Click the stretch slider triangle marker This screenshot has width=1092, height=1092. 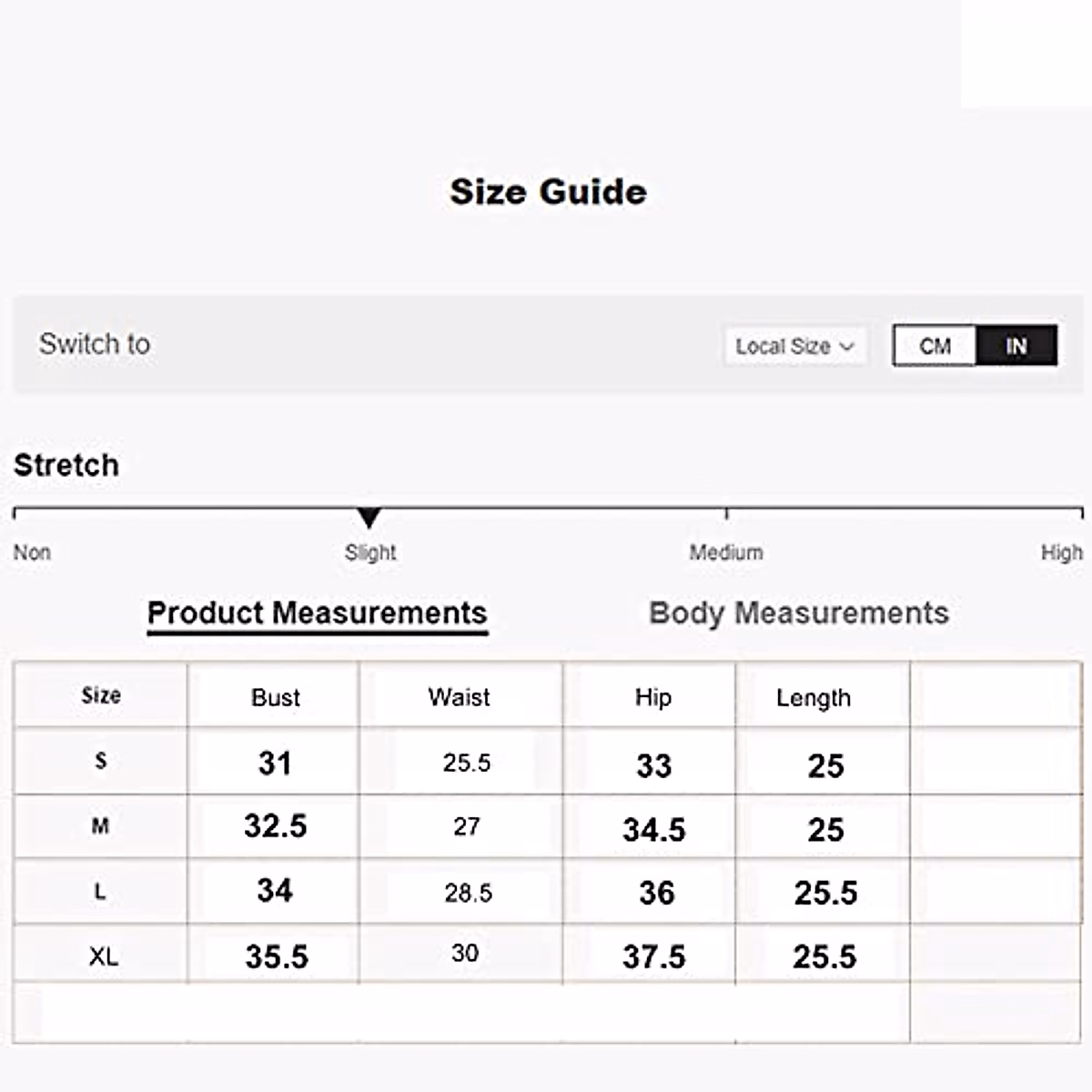coord(369,518)
